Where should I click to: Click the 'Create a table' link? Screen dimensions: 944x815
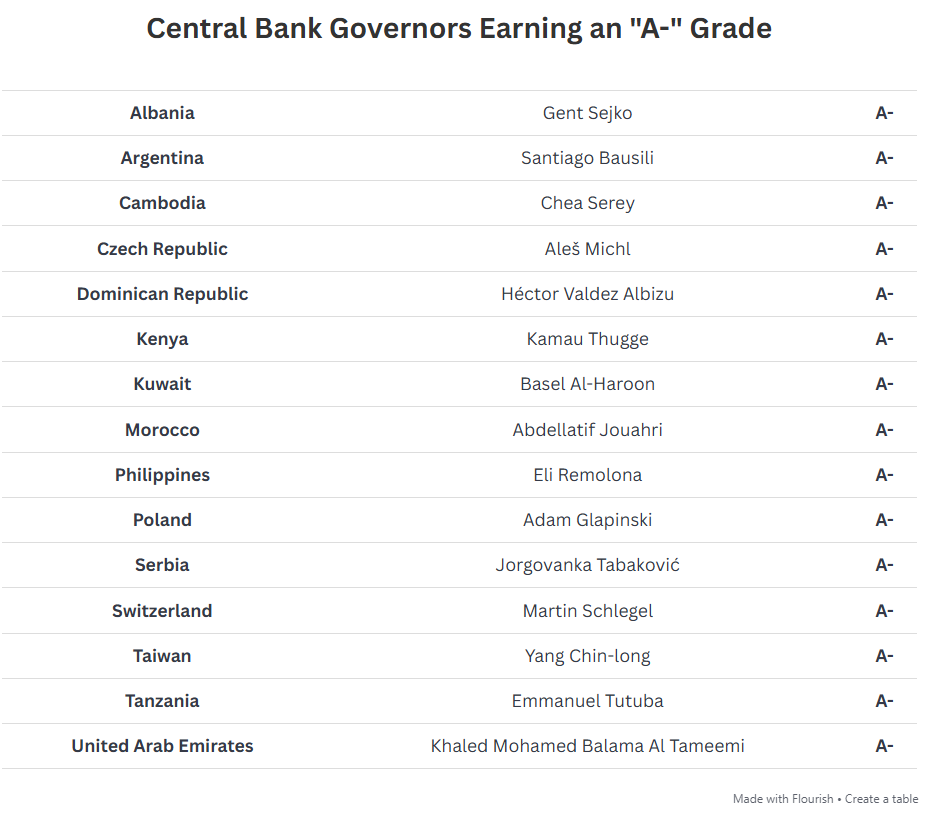pyautogui.click(x=881, y=799)
